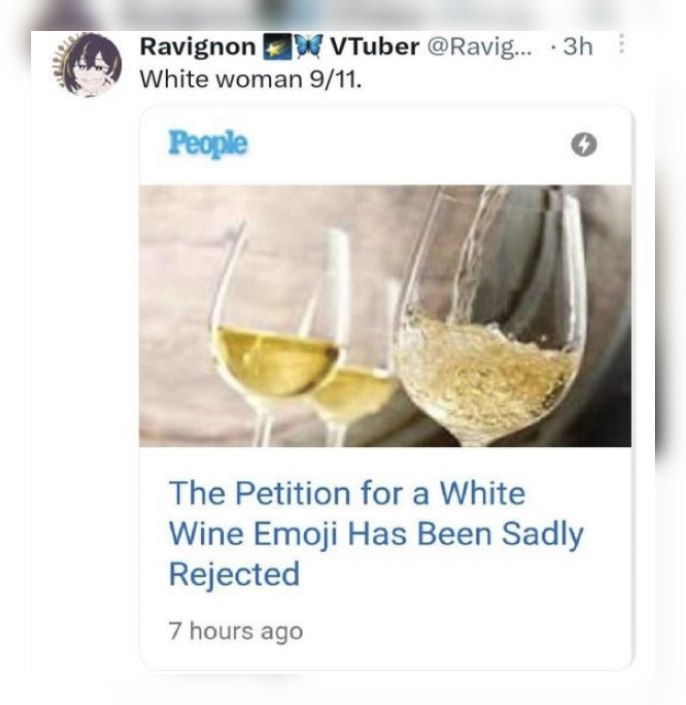Click the VTuber text in display name

(374, 47)
